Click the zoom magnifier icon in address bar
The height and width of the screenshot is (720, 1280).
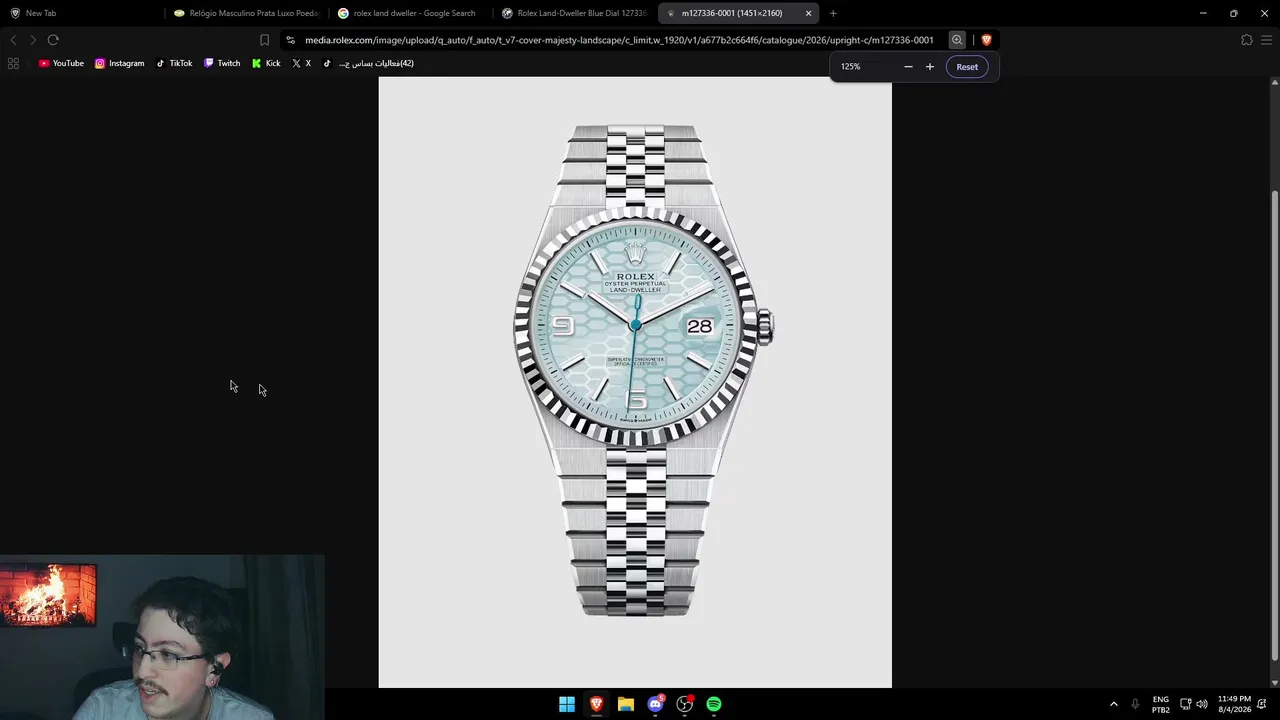pos(957,40)
